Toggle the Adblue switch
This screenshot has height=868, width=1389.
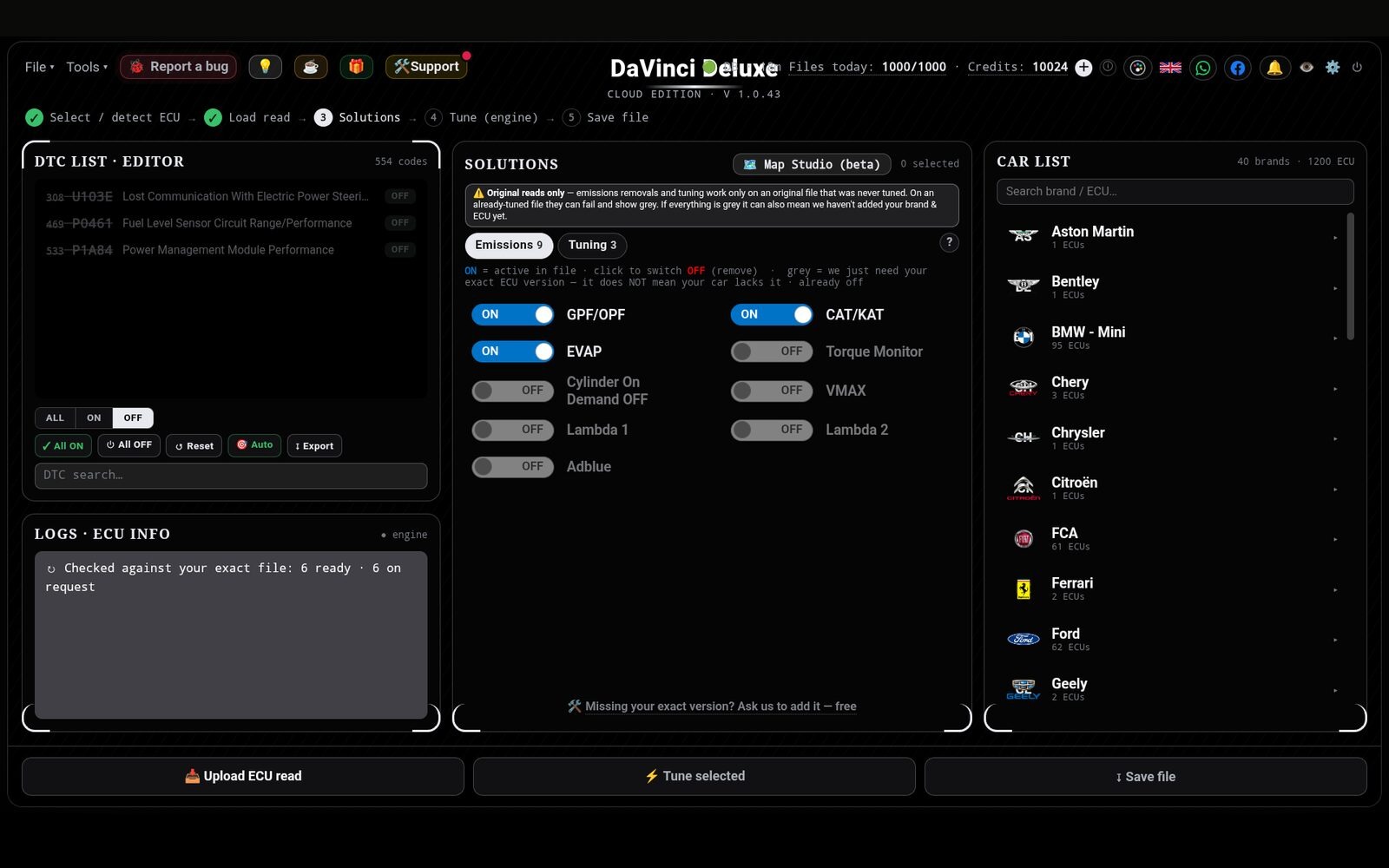tap(512, 467)
